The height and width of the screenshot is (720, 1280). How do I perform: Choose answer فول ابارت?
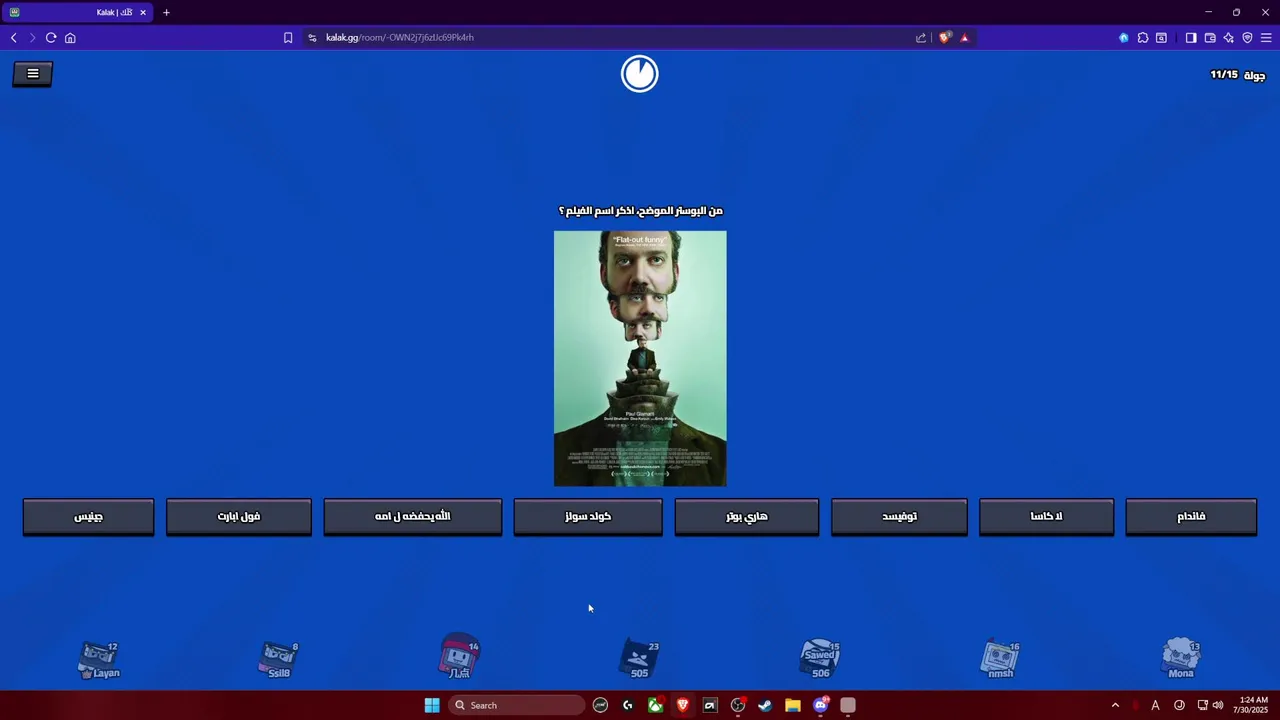(239, 517)
